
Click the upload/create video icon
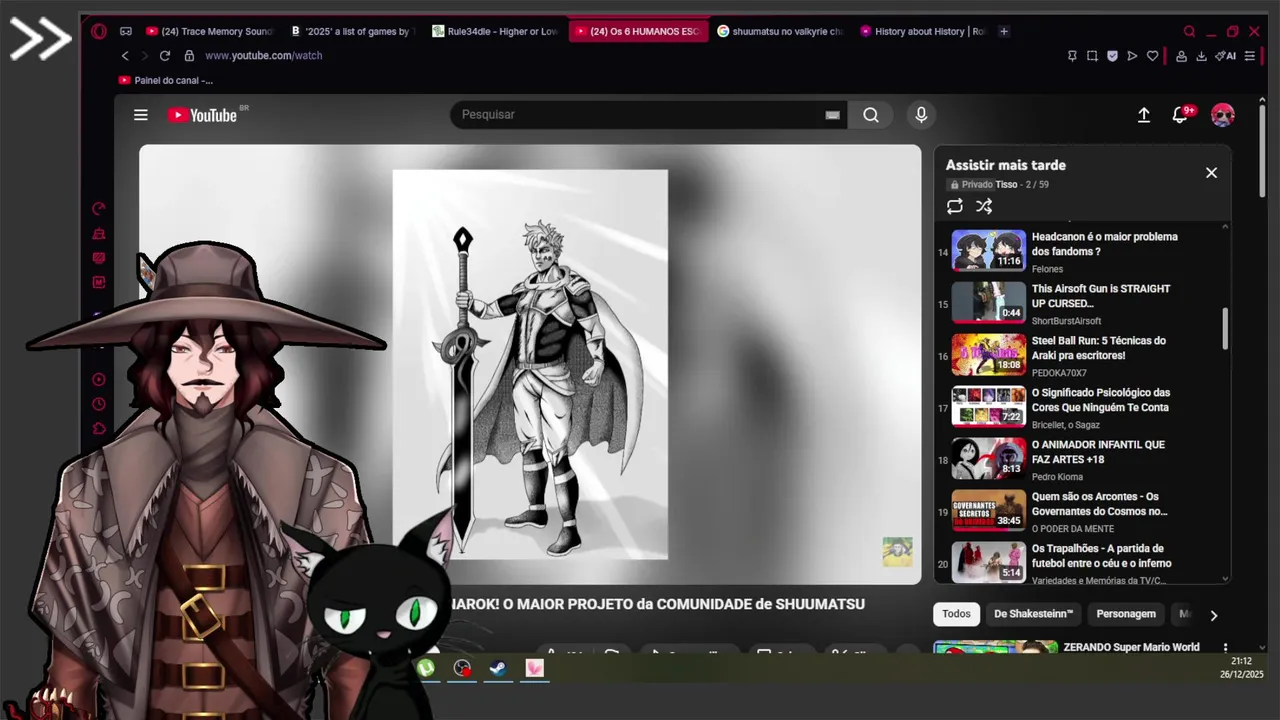click(1144, 115)
